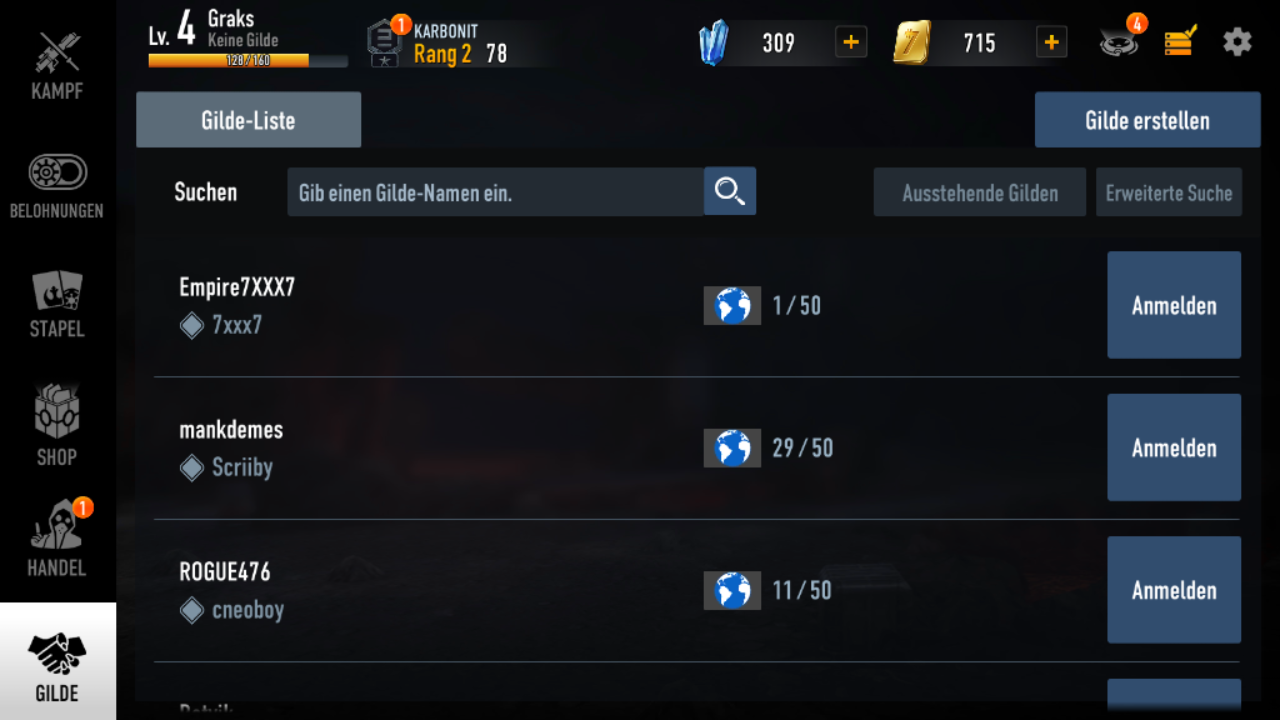This screenshot has height=720, width=1280.
Task: Open the mail inbox with badge 4
Action: pos(1120,40)
